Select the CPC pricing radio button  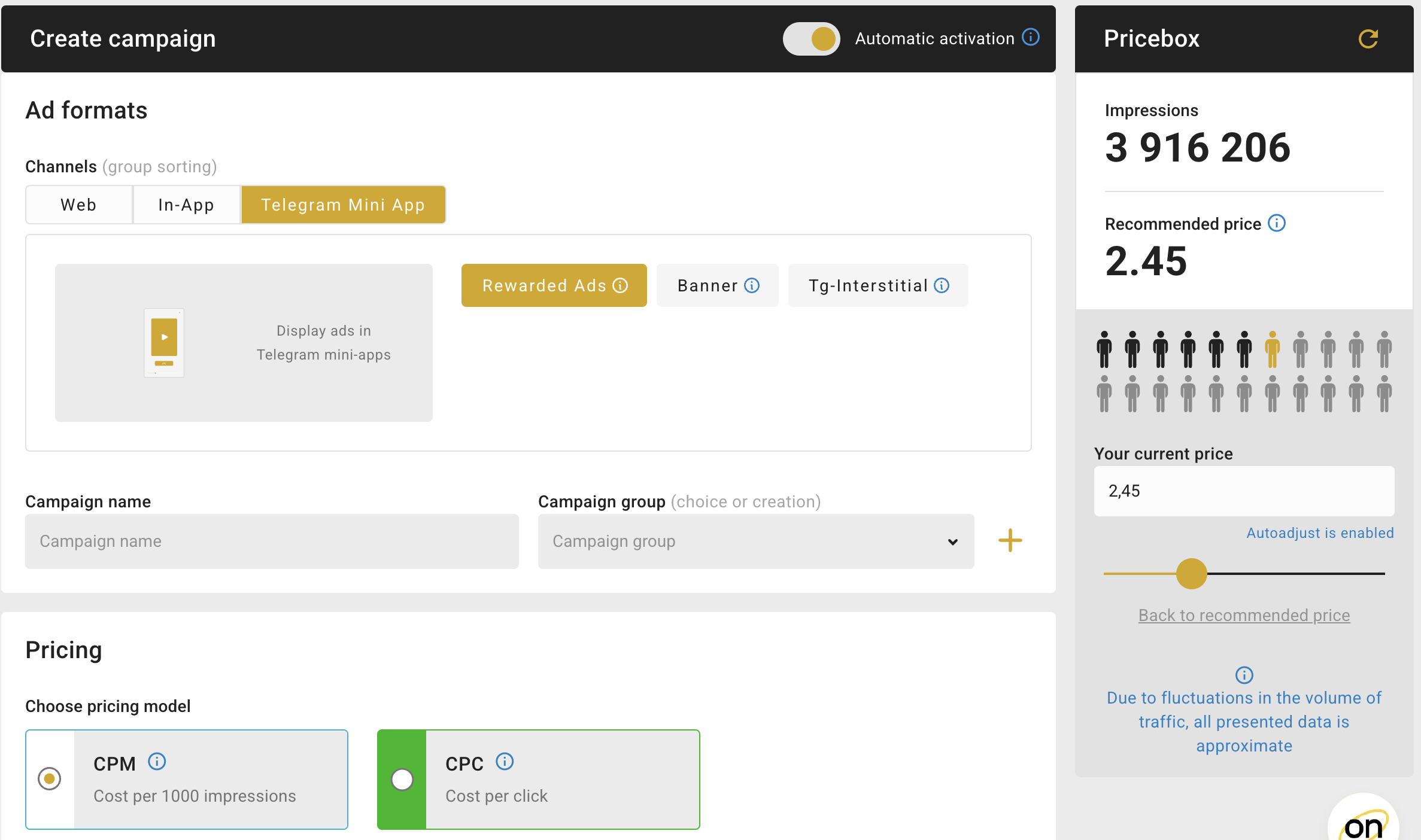(402, 779)
